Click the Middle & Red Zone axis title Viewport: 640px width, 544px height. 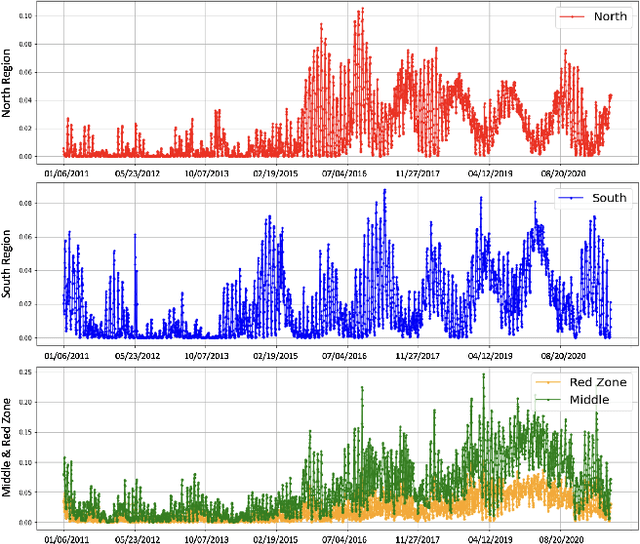tap(8, 444)
